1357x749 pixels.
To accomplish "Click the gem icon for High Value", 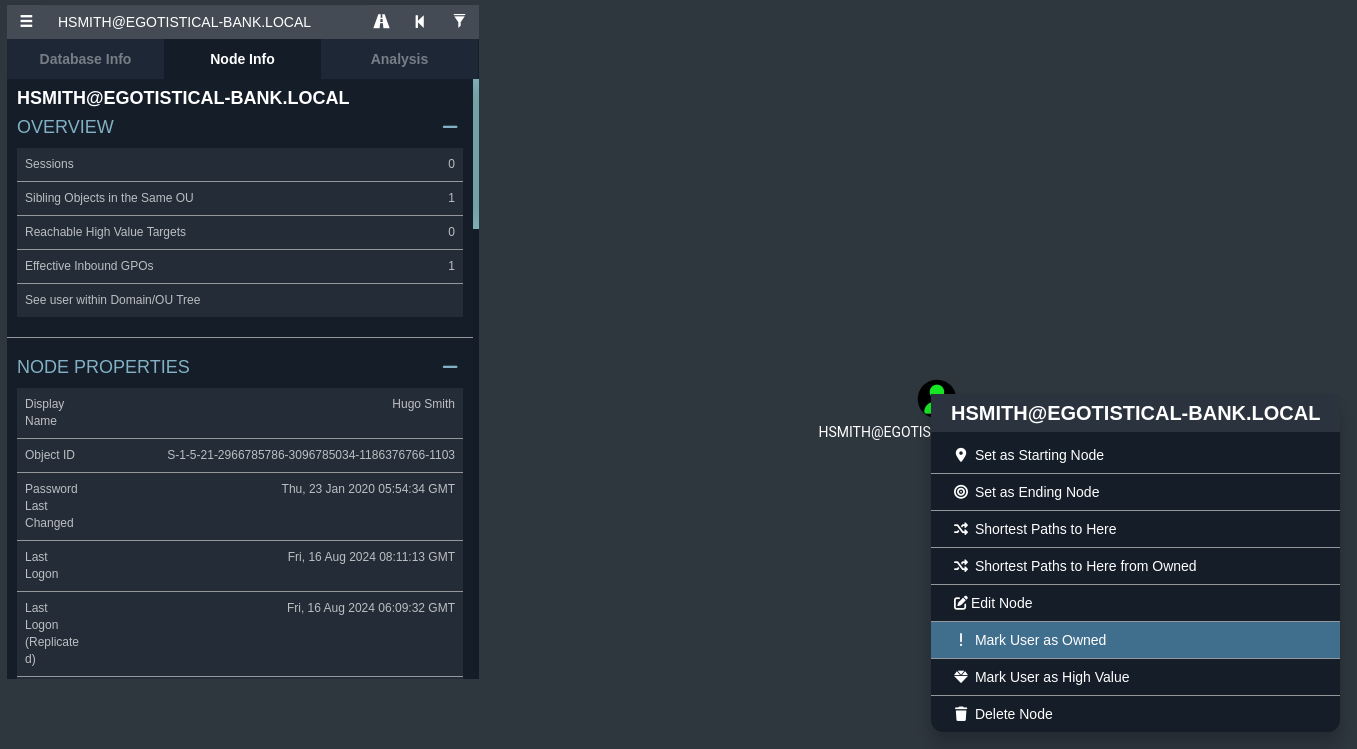I will (961, 677).
